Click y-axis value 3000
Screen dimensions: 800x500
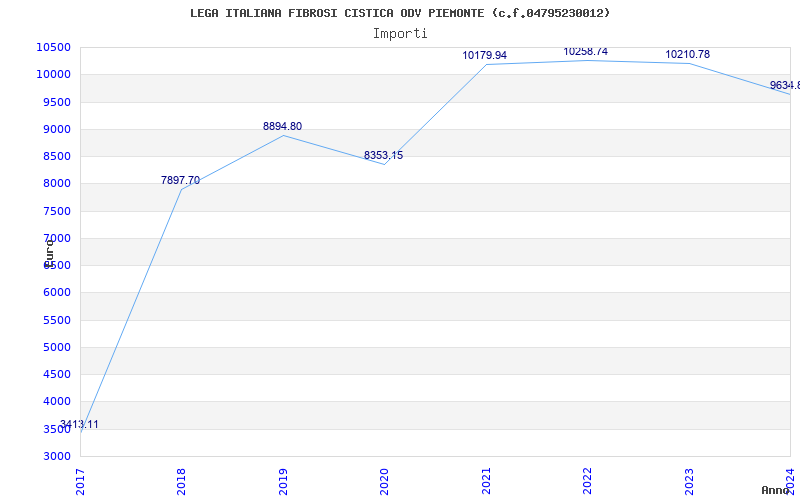pos(57,456)
